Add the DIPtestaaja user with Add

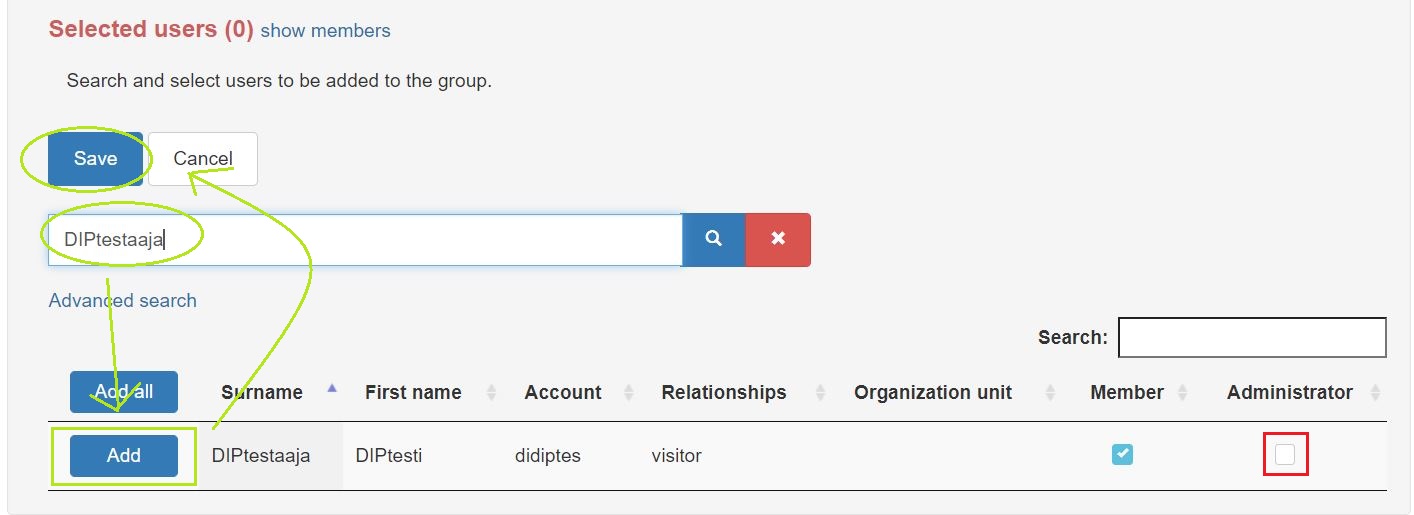[124, 456]
